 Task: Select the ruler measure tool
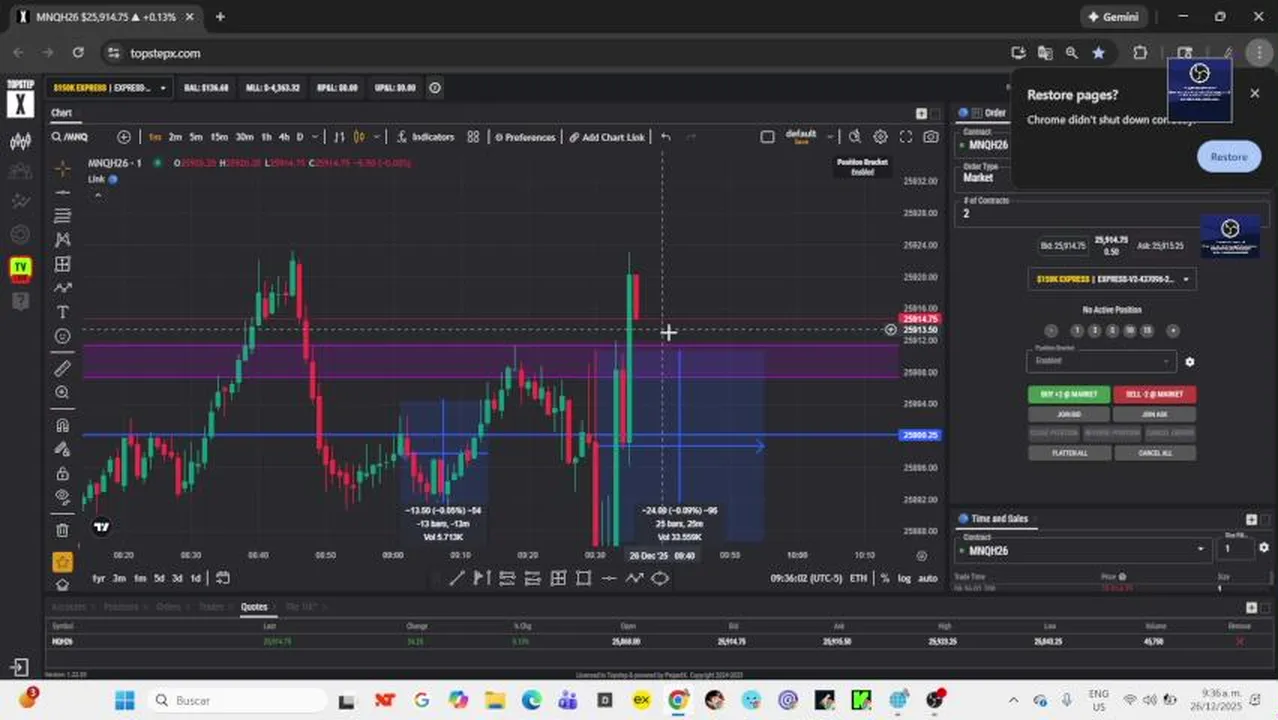(x=62, y=368)
